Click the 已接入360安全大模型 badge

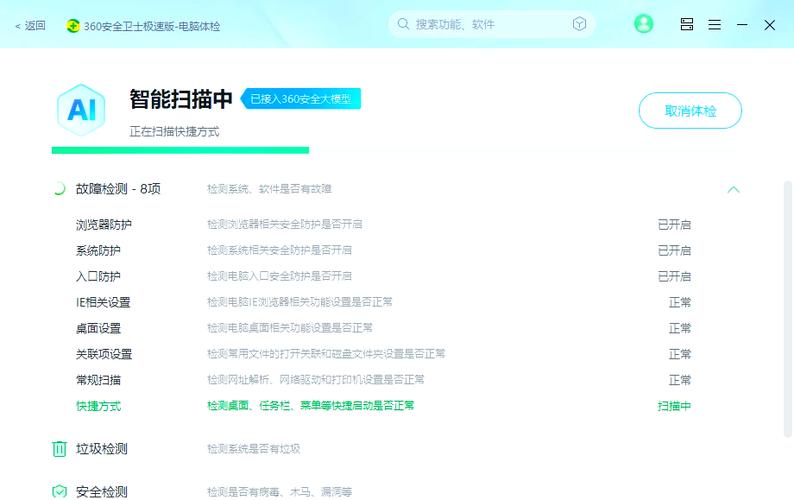301,98
